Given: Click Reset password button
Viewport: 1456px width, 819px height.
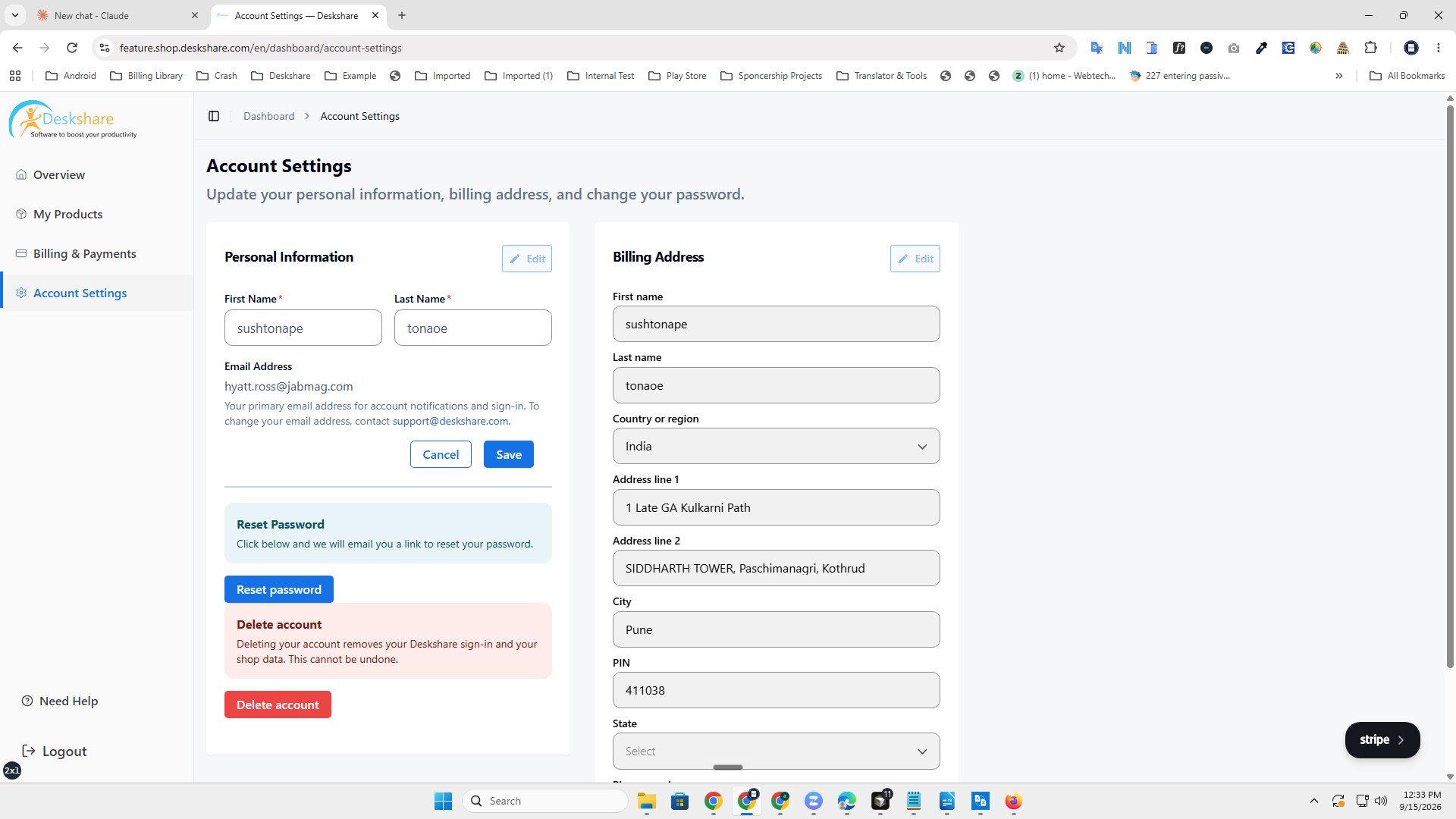Looking at the screenshot, I should 279,589.
